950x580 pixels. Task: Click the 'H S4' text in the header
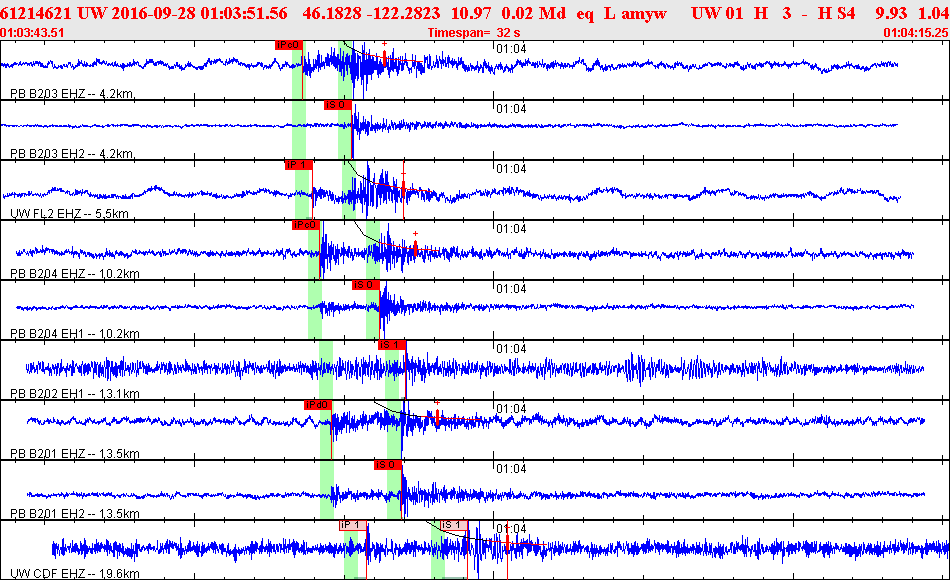pyautogui.click(x=837, y=13)
